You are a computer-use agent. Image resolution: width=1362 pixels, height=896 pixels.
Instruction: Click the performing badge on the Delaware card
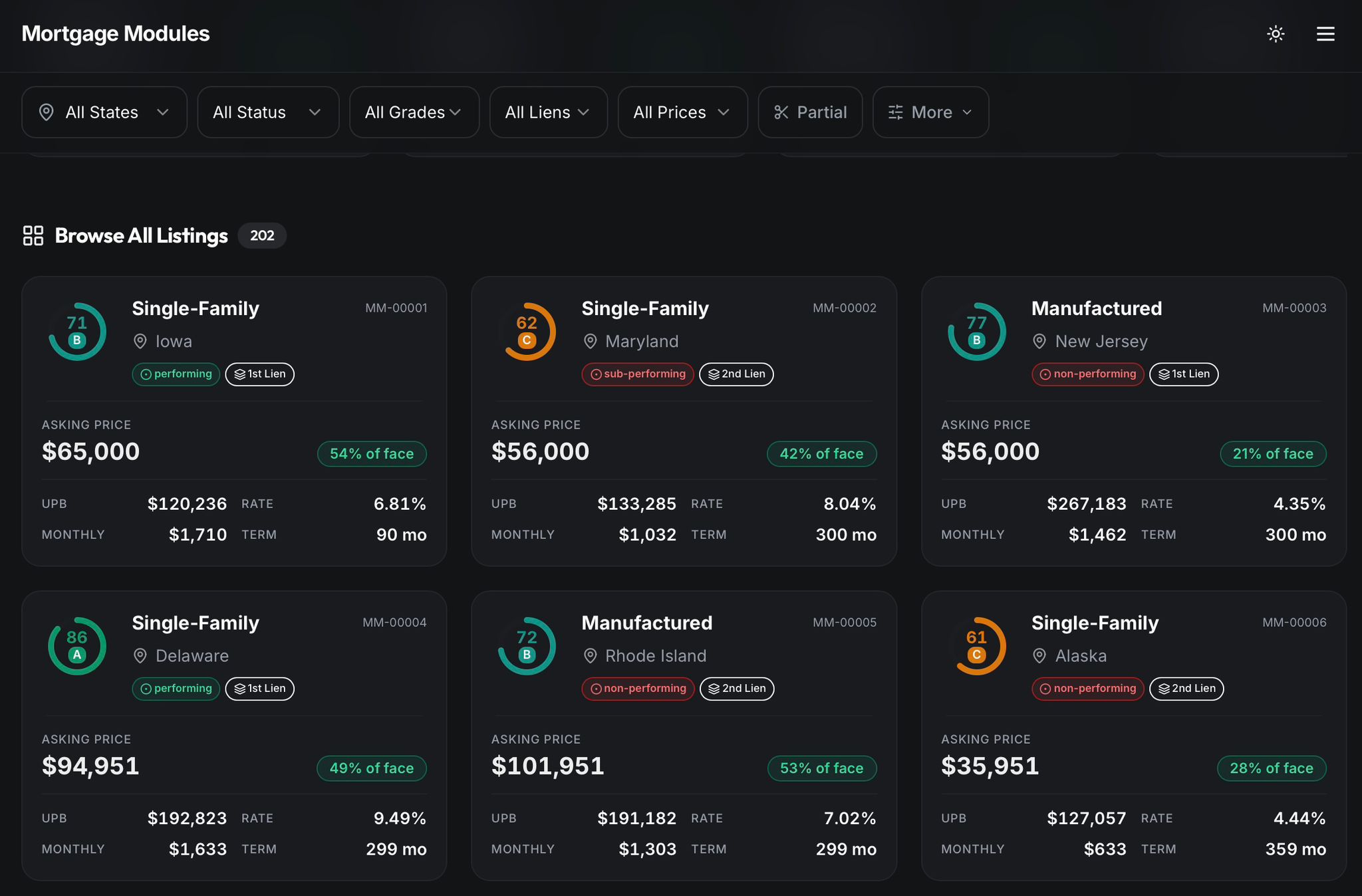tap(176, 689)
